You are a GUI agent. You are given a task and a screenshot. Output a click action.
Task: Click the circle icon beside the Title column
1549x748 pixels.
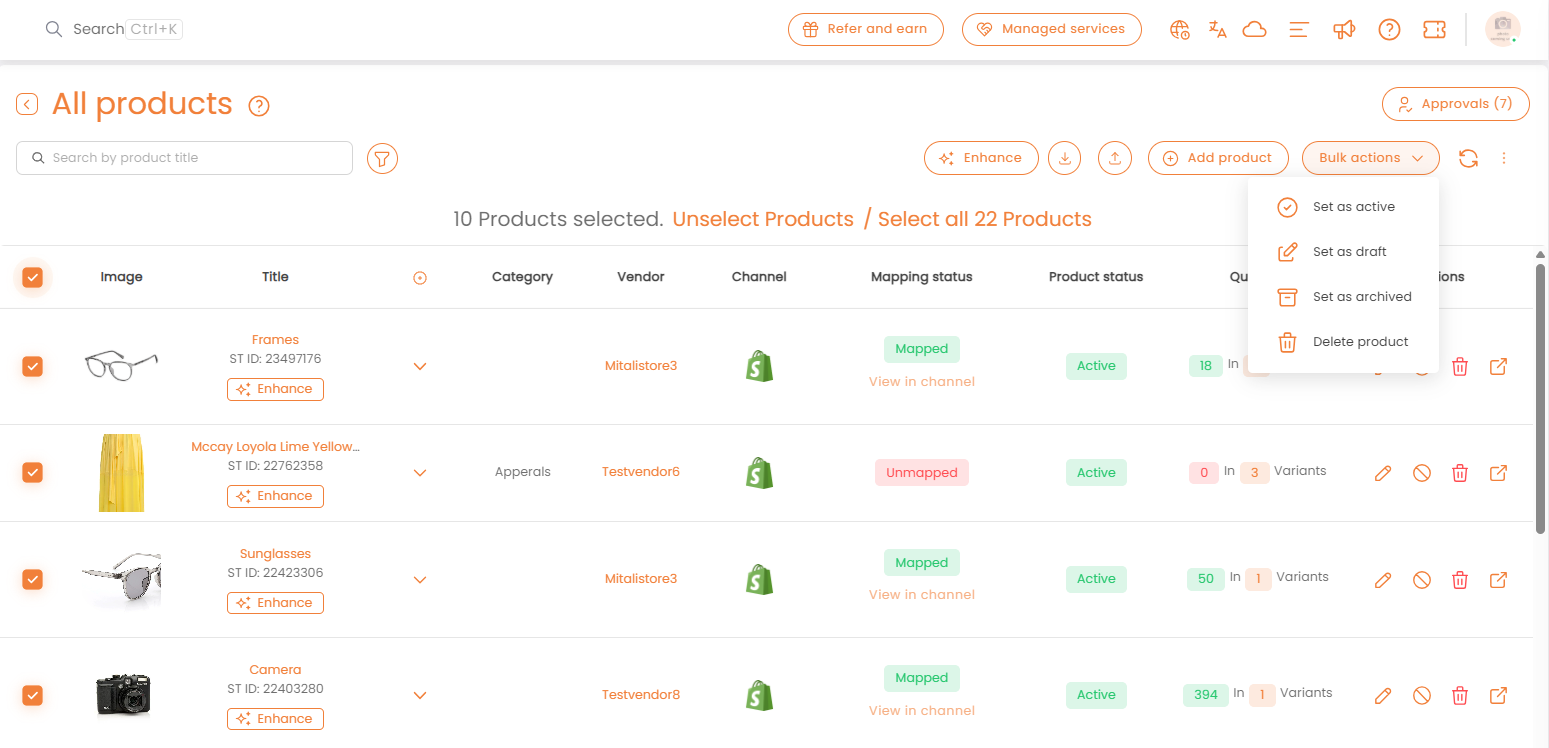420,278
